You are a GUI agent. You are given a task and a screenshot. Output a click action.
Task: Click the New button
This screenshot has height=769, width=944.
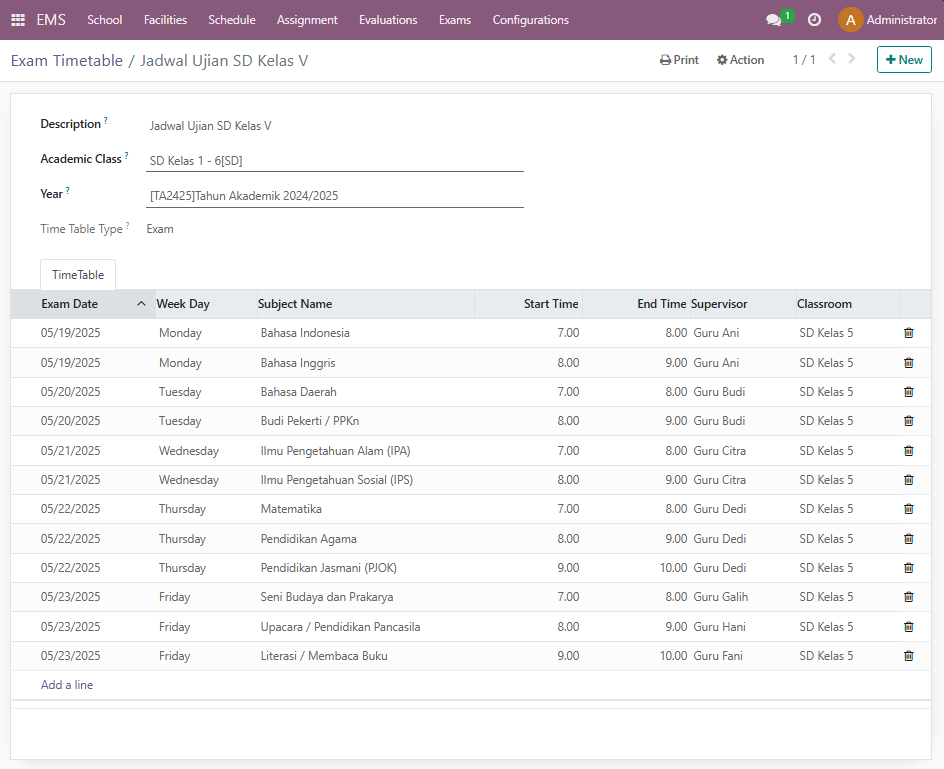point(904,60)
